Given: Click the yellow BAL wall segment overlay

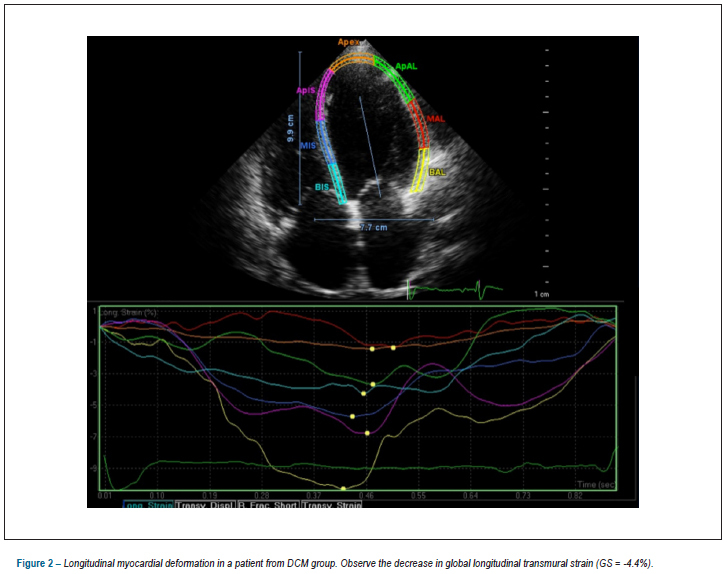Looking at the screenshot, I should (420, 170).
